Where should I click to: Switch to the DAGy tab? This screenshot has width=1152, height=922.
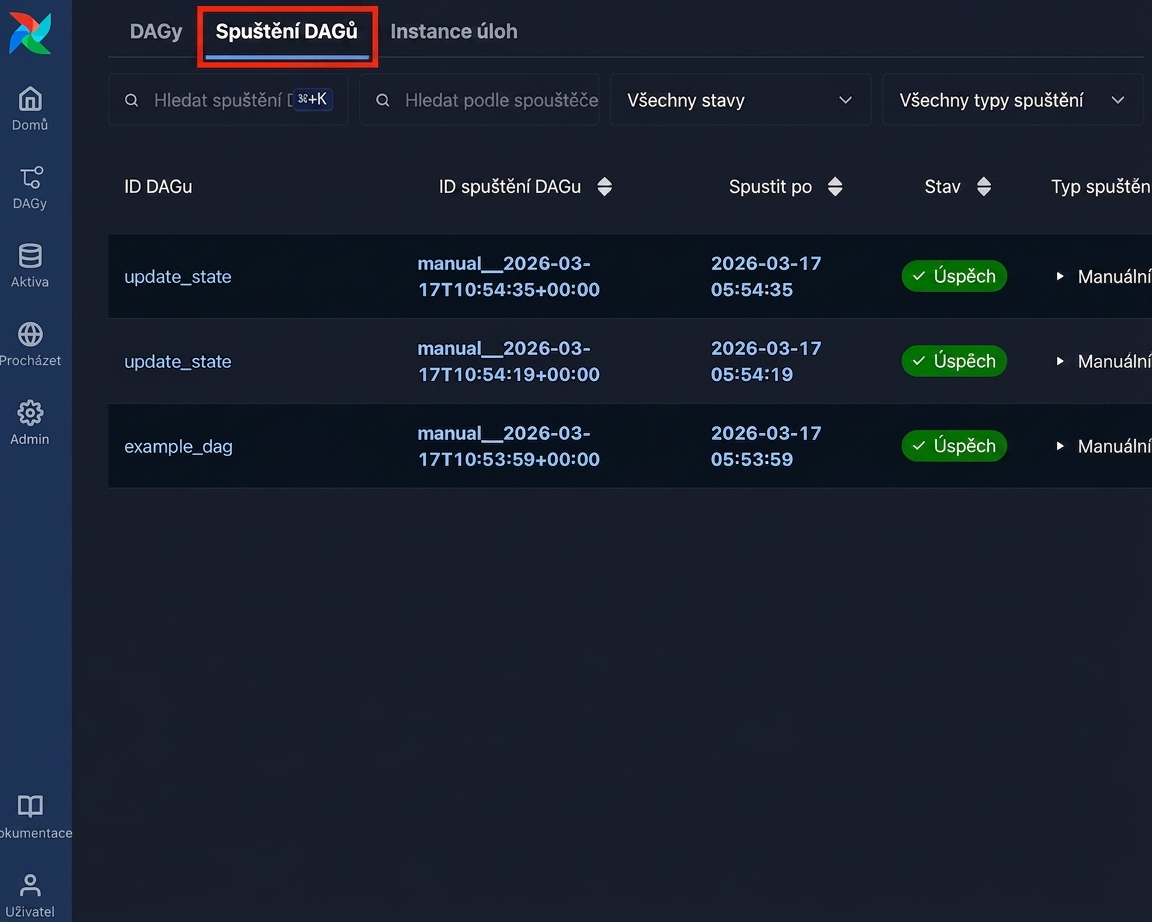pyautogui.click(x=156, y=32)
